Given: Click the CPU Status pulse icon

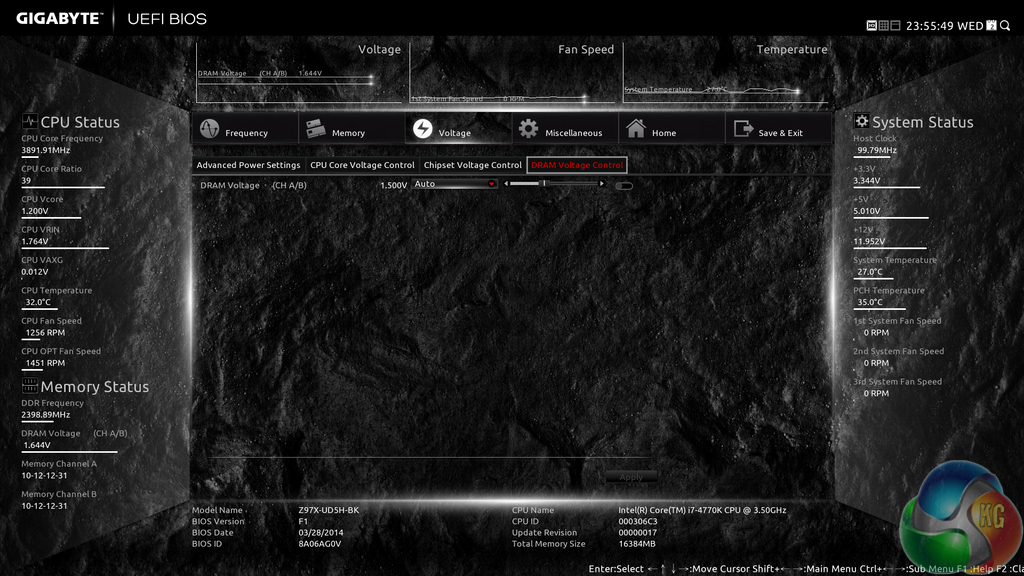Looking at the screenshot, I should pos(29,121).
